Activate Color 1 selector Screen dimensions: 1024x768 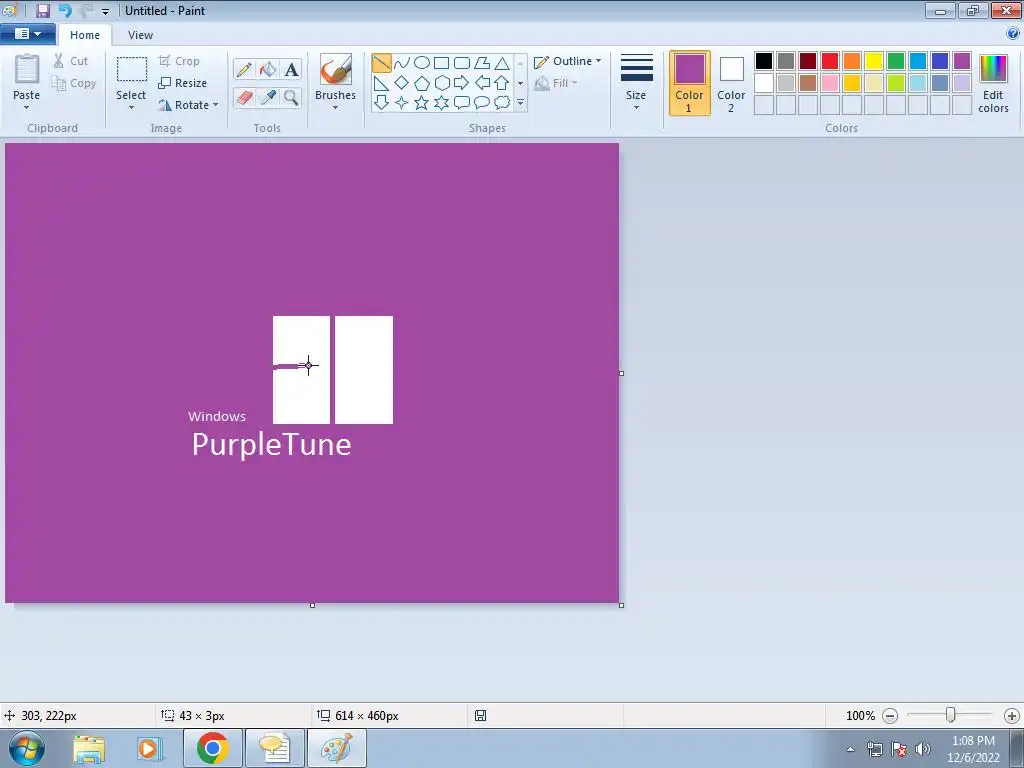pyautogui.click(x=690, y=83)
